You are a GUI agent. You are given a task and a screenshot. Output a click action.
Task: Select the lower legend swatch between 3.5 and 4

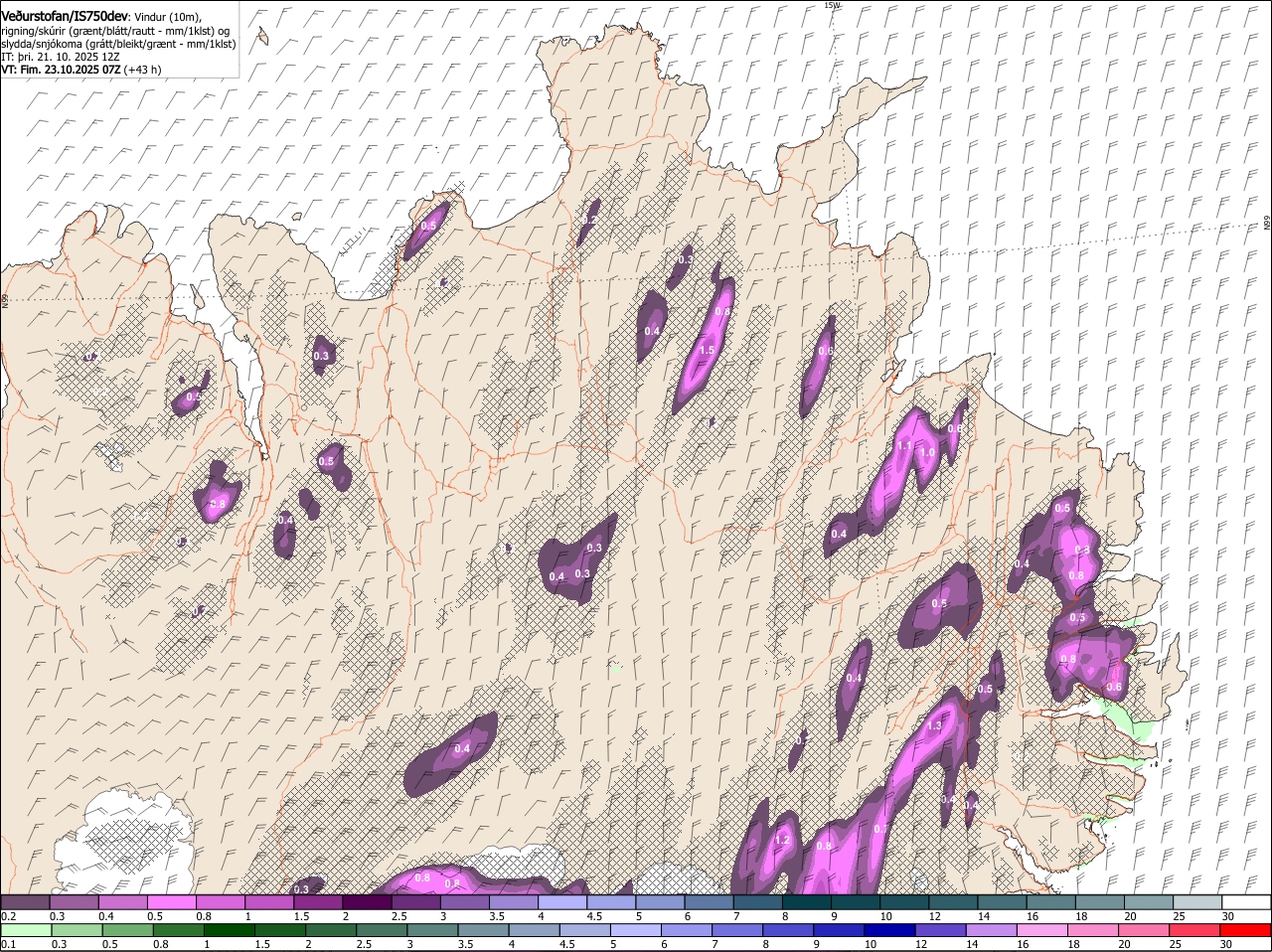[482, 930]
